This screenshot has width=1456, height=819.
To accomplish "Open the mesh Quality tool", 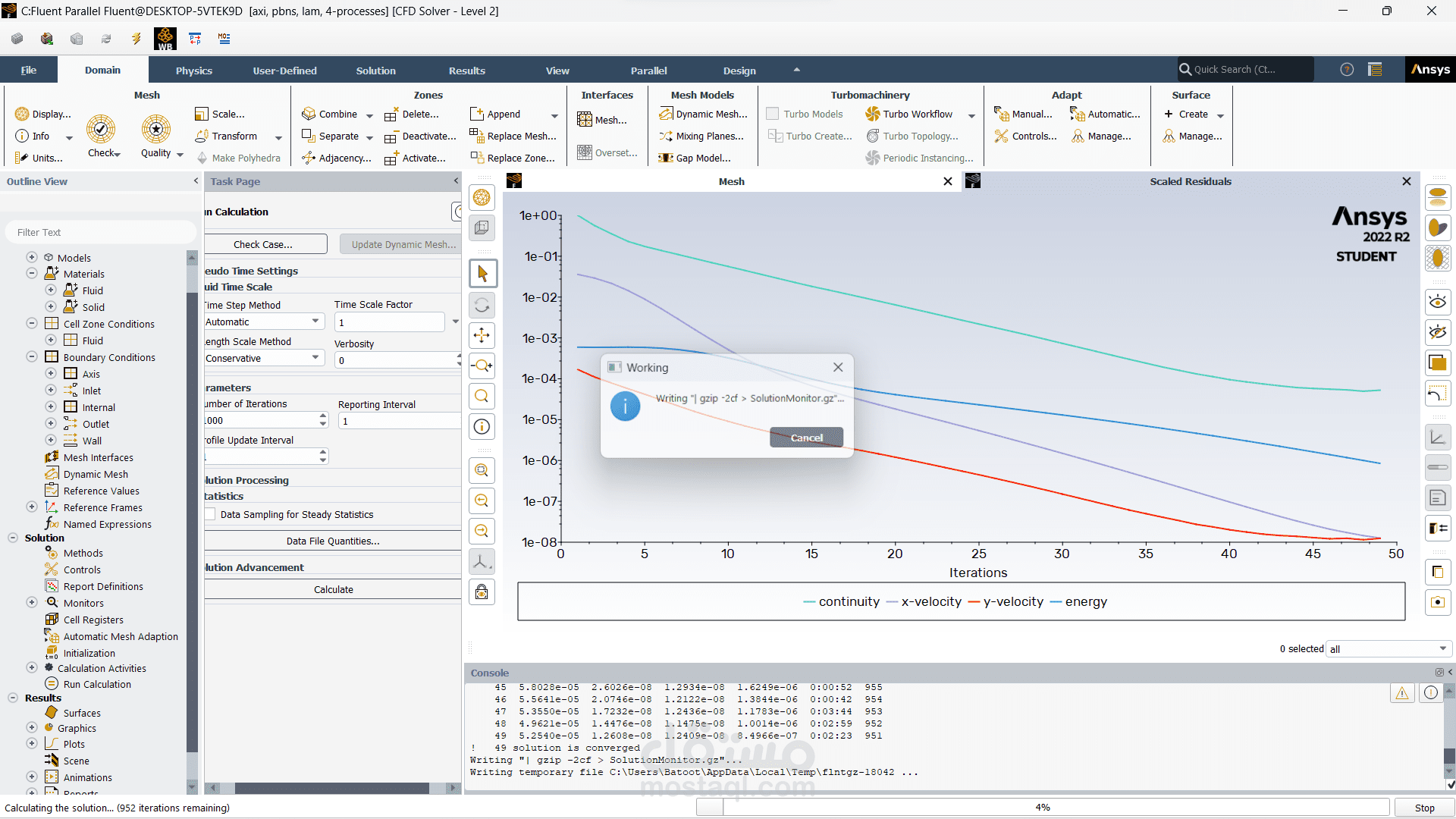I will point(155,135).
